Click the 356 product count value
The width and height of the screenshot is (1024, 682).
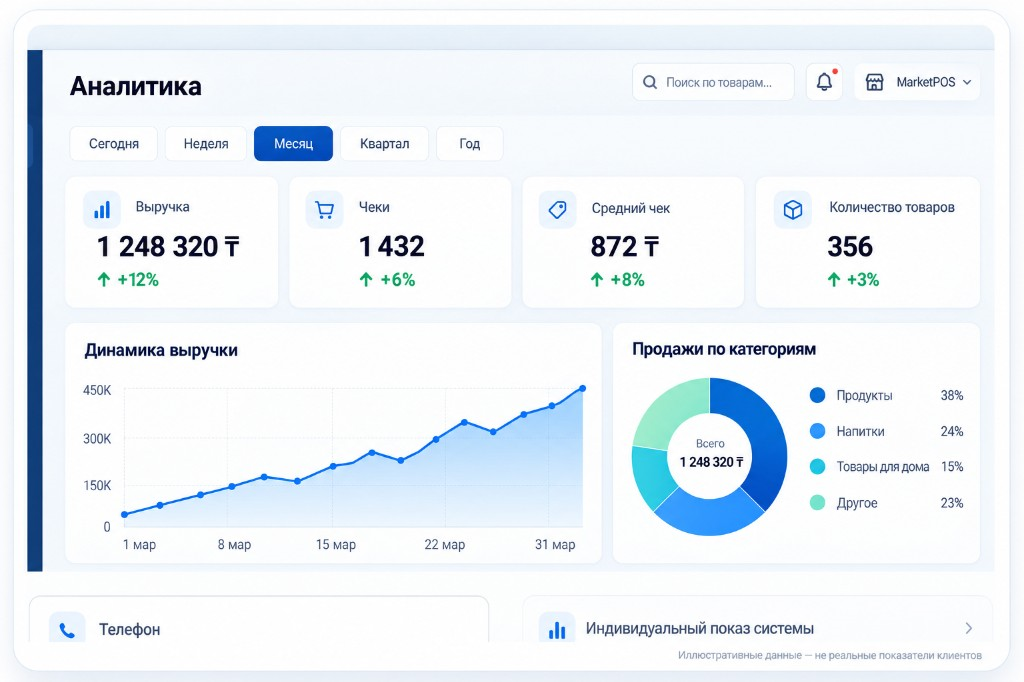(x=850, y=247)
